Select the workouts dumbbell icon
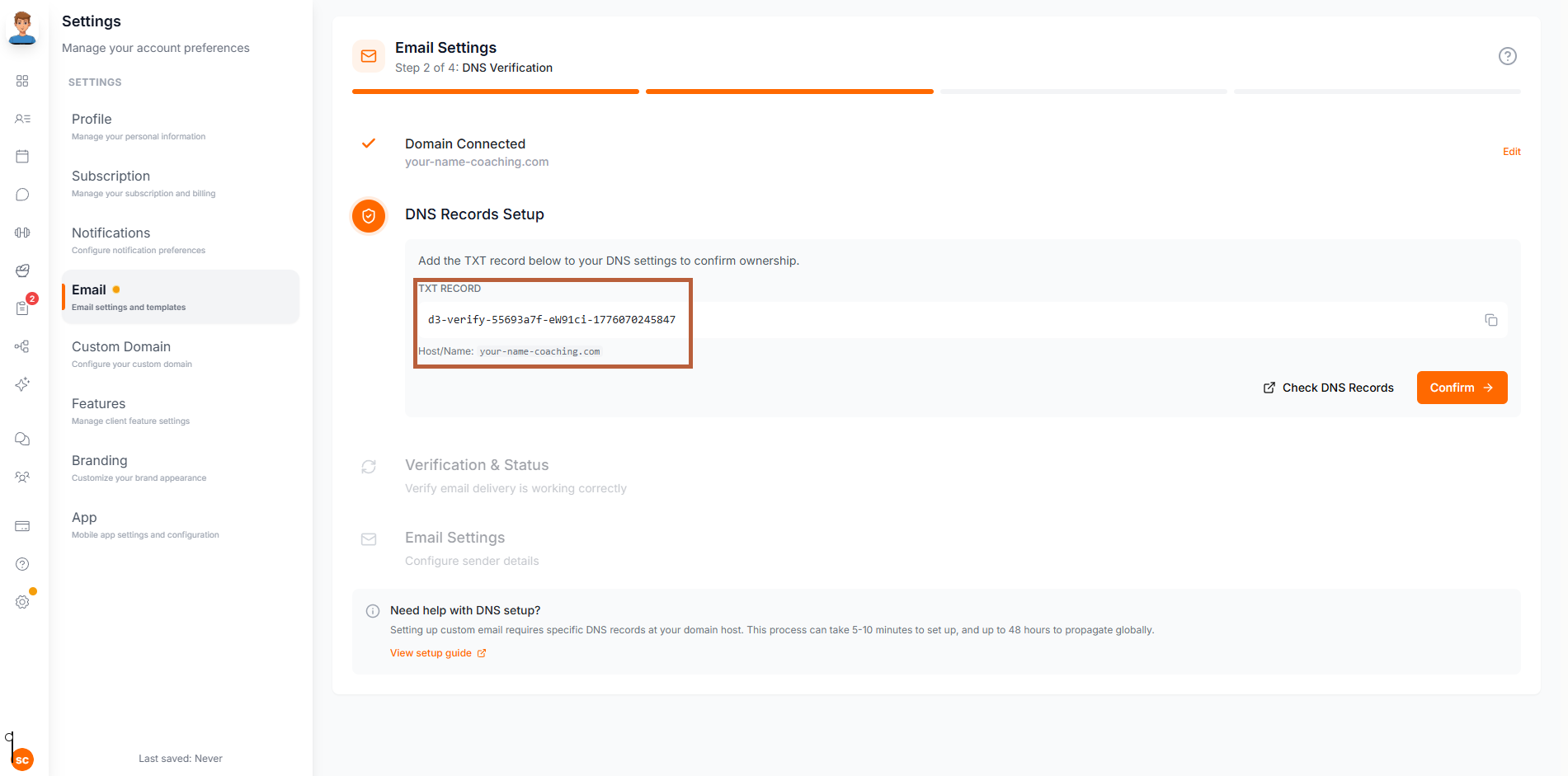The height and width of the screenshot is (776, 1568). (22, 232)
